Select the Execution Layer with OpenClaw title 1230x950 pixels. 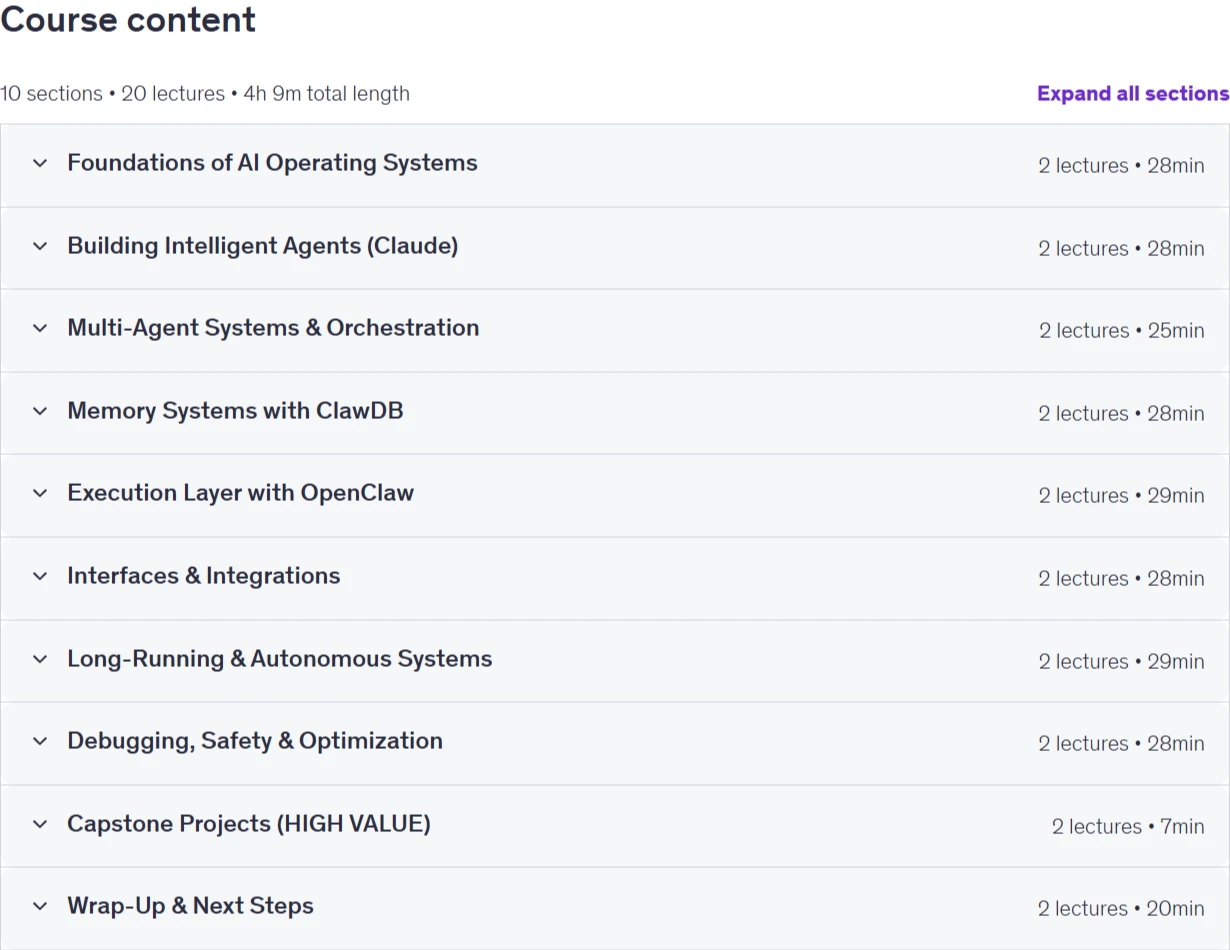pyautogui.click(x=240, y=493)
